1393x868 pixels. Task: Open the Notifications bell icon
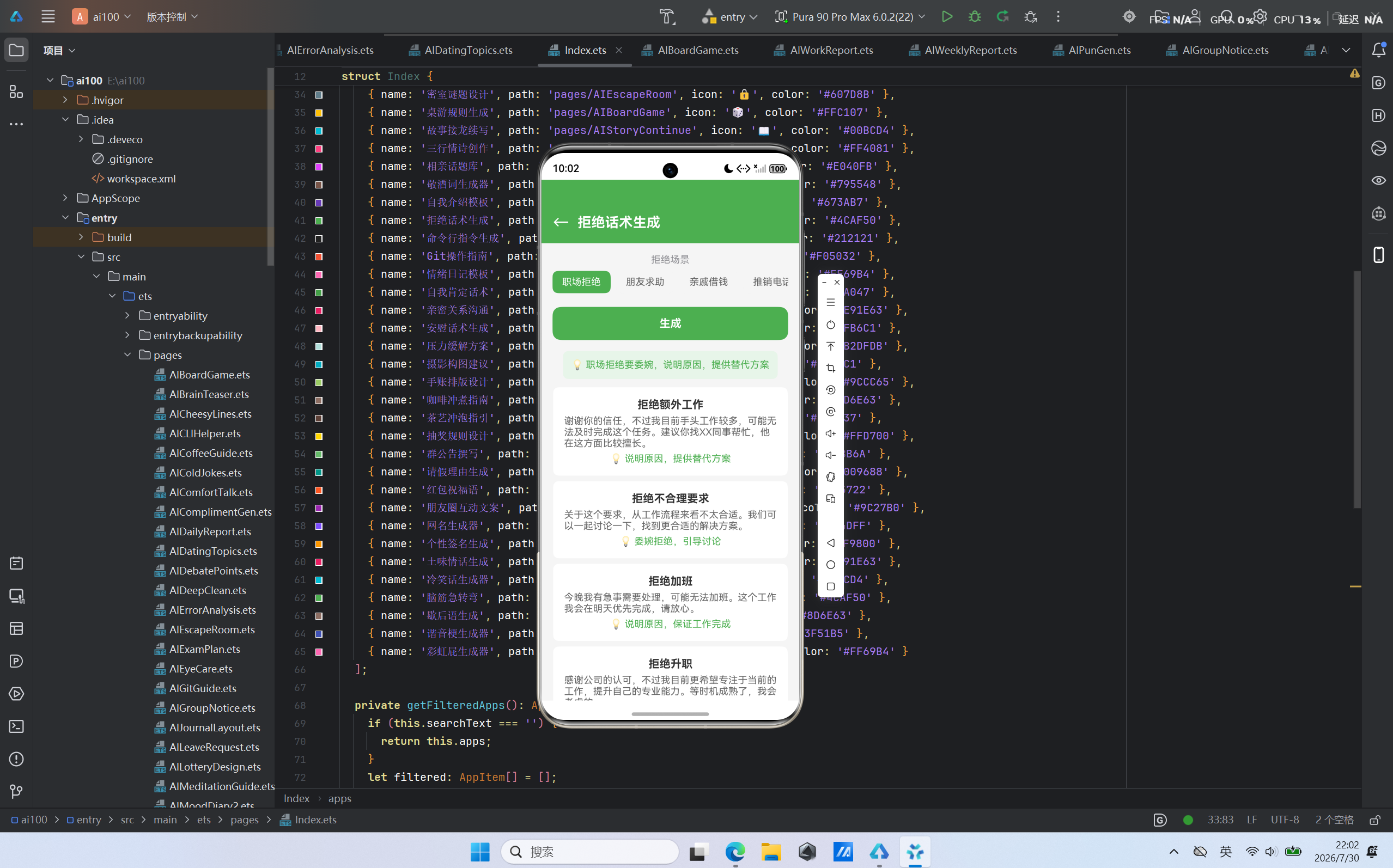[1379, 50]
